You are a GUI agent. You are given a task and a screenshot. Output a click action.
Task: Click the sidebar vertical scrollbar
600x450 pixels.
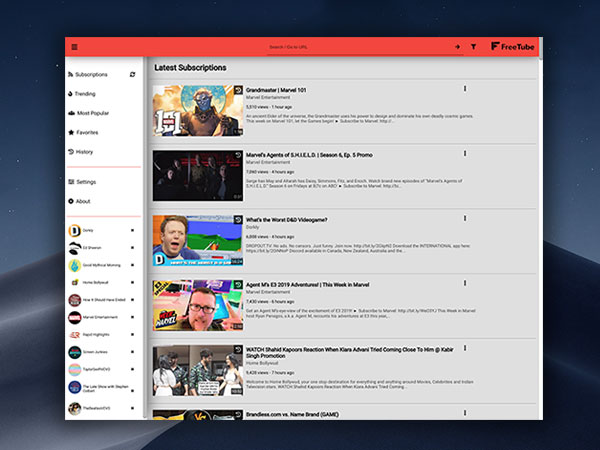pos(145,237)
